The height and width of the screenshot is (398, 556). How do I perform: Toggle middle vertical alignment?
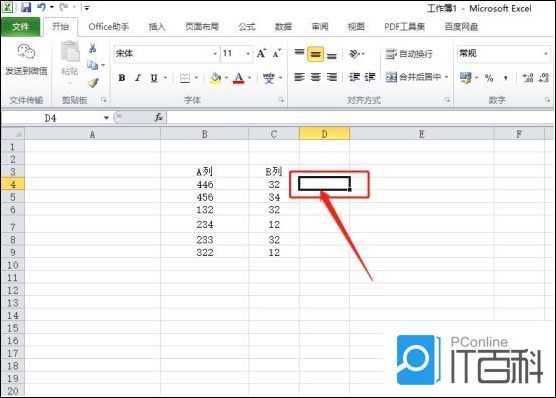pos(315,54)
